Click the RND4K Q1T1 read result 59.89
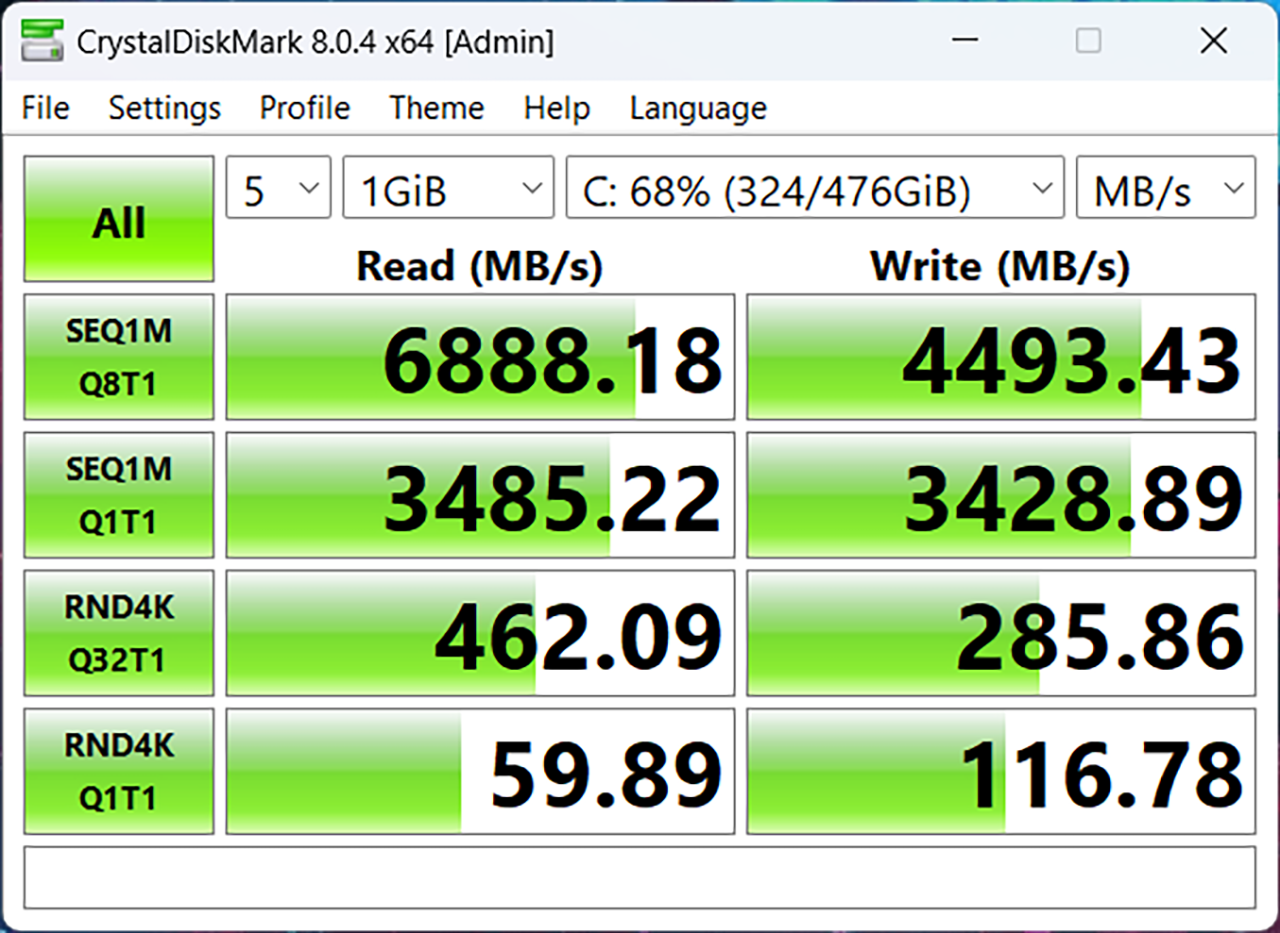 (480, 771)
